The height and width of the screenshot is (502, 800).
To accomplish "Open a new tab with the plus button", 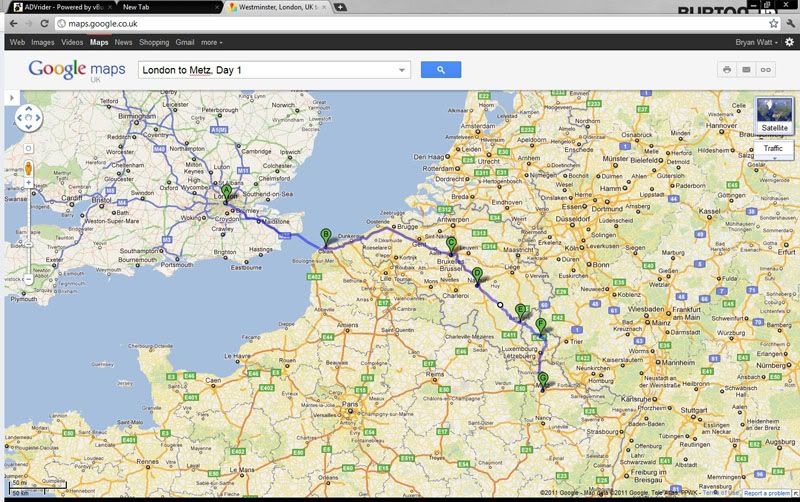I will (340, 7).
